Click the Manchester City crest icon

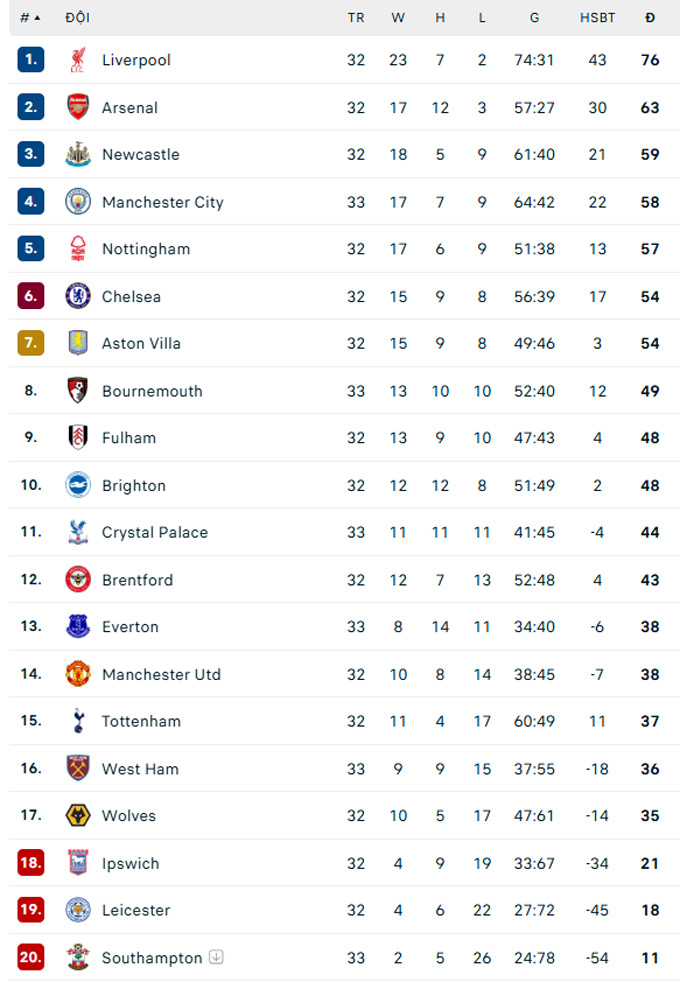[78, 202]
